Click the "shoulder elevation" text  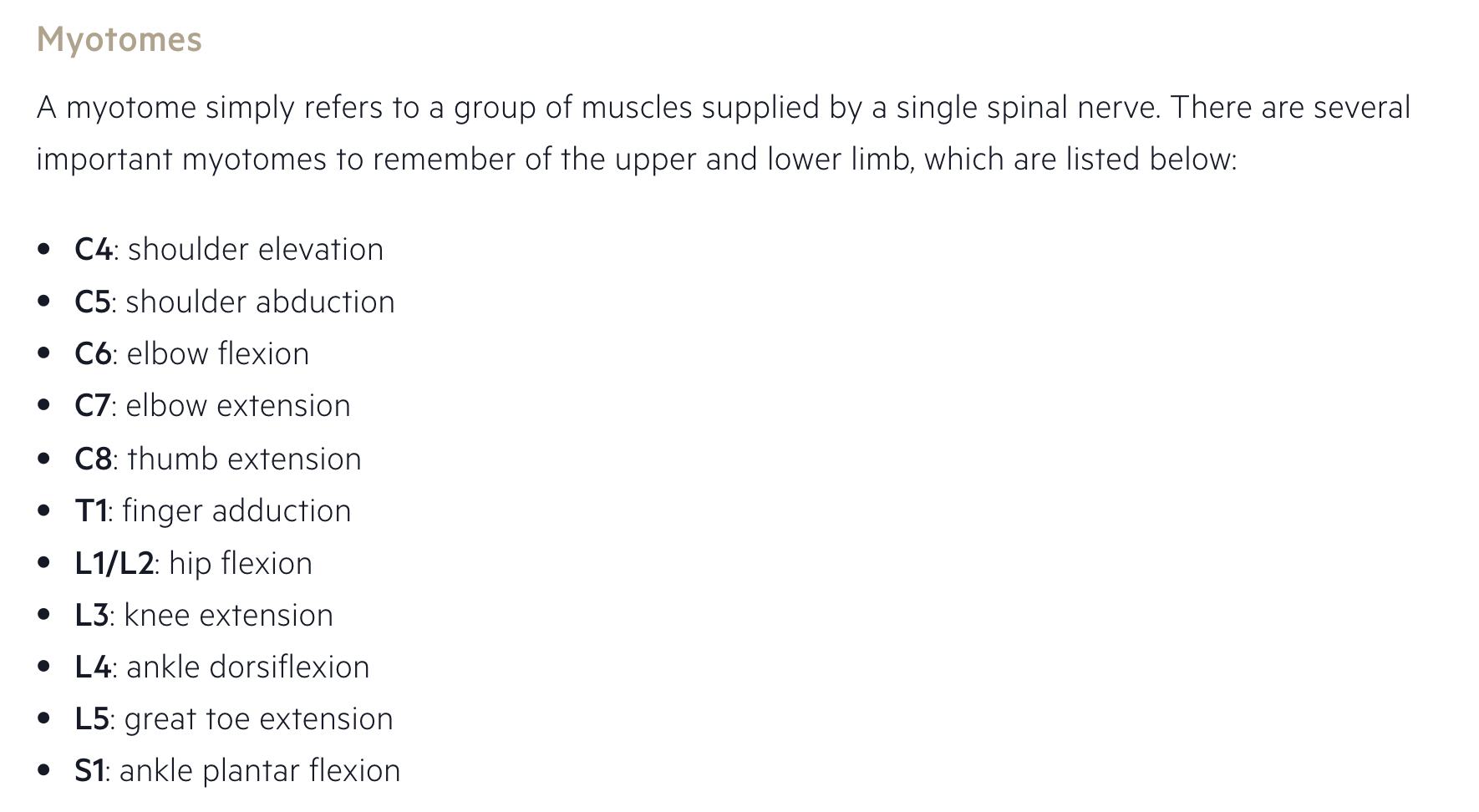pyautogui.click(x=256, y=250)
